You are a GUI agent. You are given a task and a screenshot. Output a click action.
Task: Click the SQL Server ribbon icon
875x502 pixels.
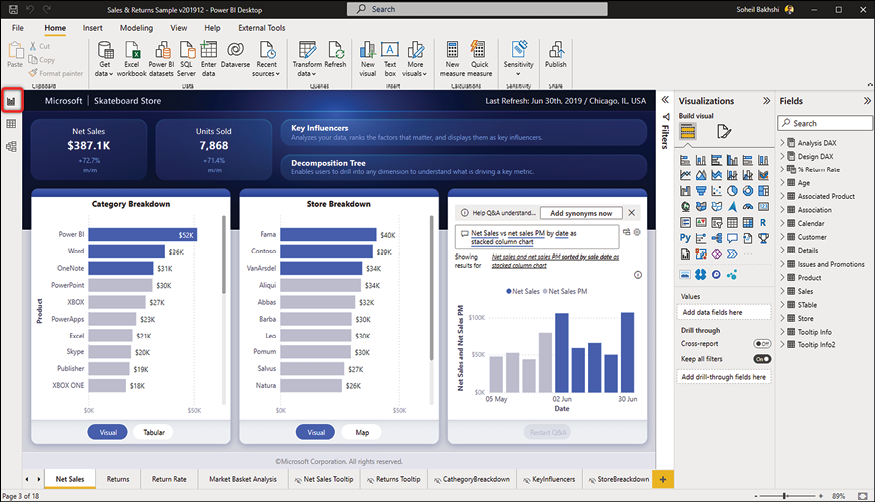[186, 59]
